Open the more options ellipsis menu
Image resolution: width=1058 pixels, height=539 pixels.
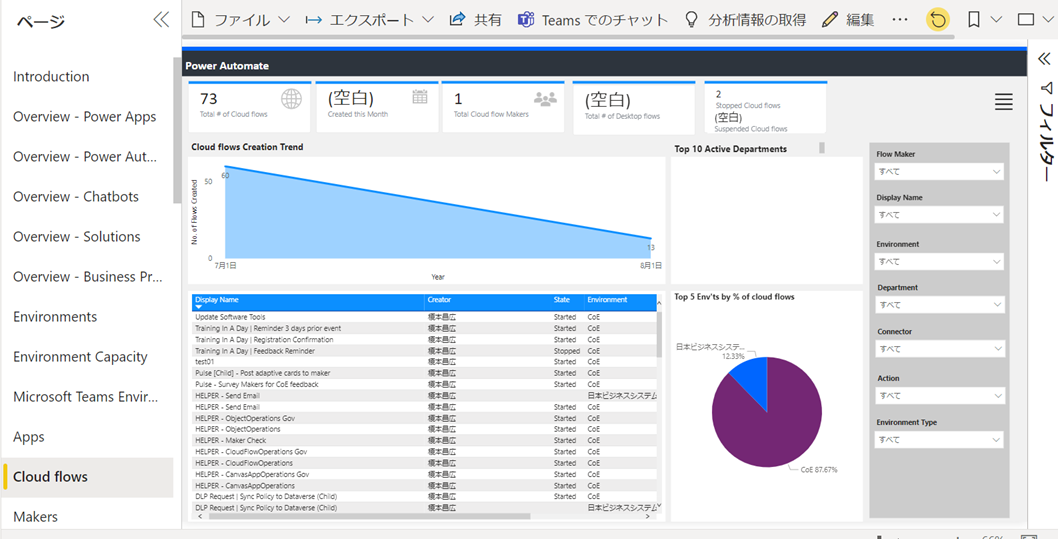click(x=899, y=20)
